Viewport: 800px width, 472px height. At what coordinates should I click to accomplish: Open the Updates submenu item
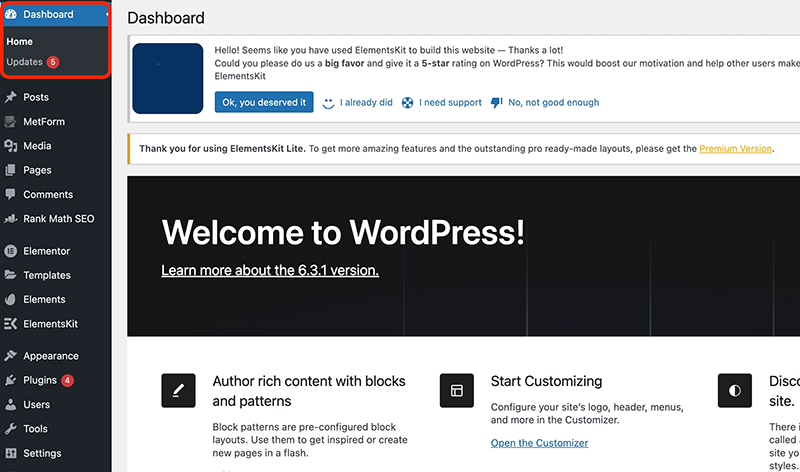coord(24,62)
